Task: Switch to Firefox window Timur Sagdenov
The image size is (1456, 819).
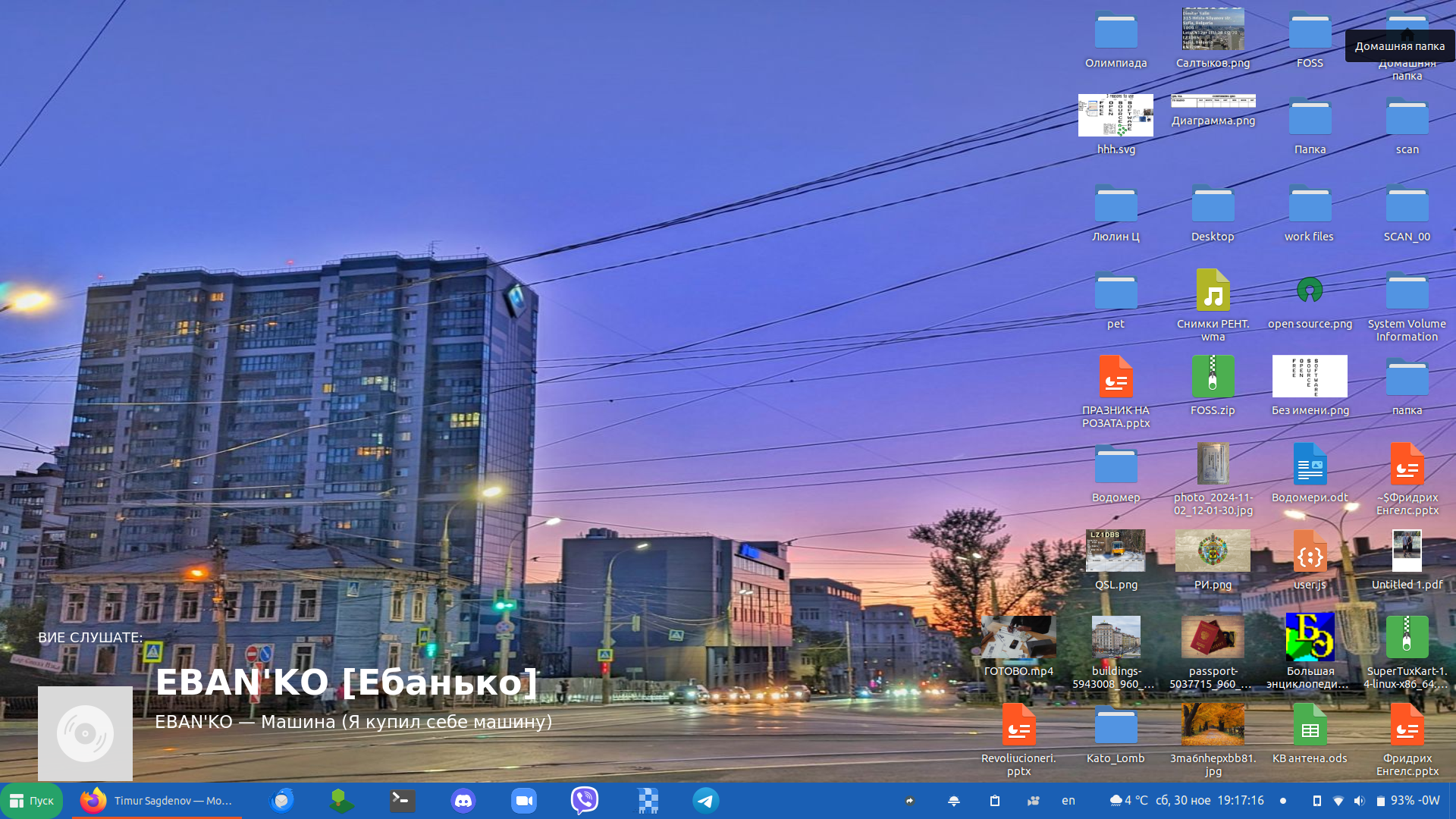Action: (158, 801)
